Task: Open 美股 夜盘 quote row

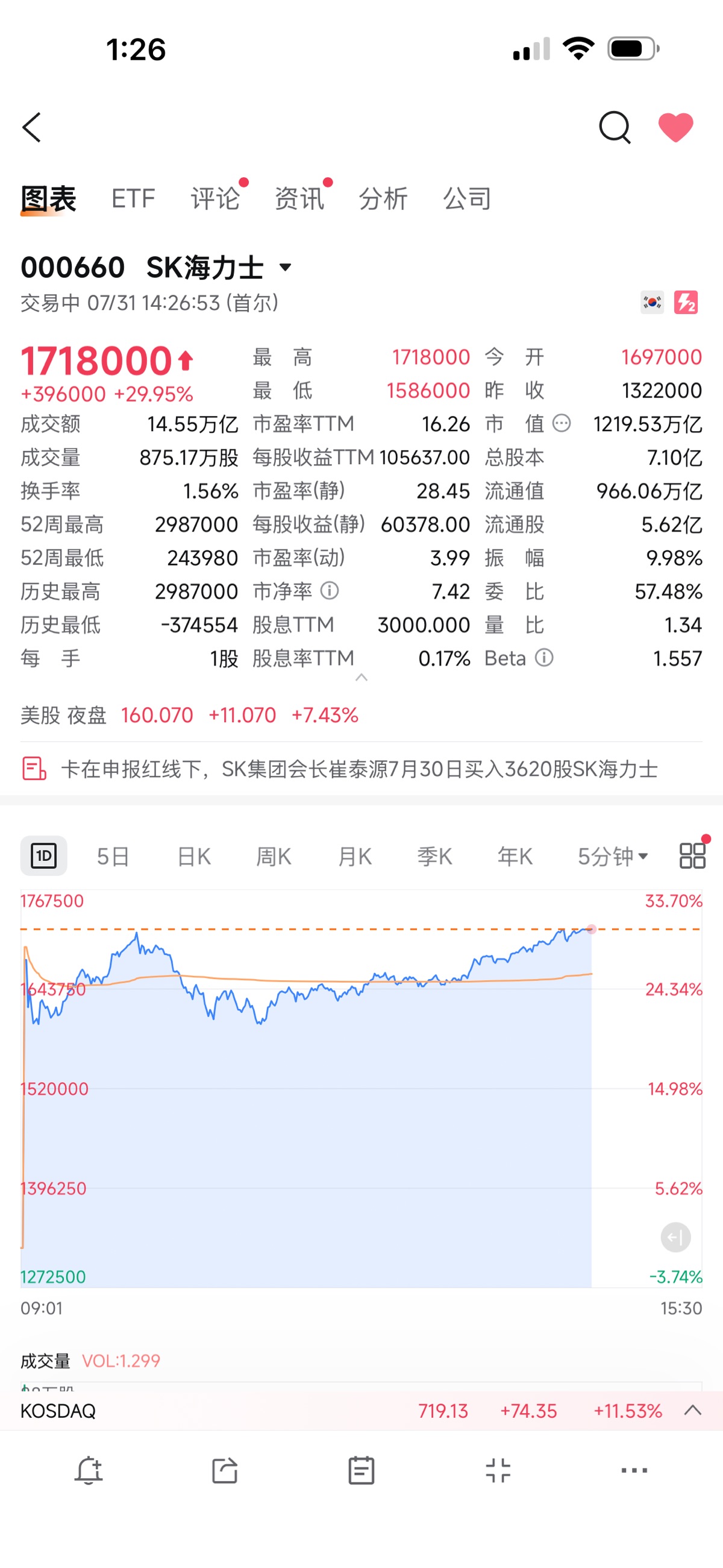Action: point(361,715)
